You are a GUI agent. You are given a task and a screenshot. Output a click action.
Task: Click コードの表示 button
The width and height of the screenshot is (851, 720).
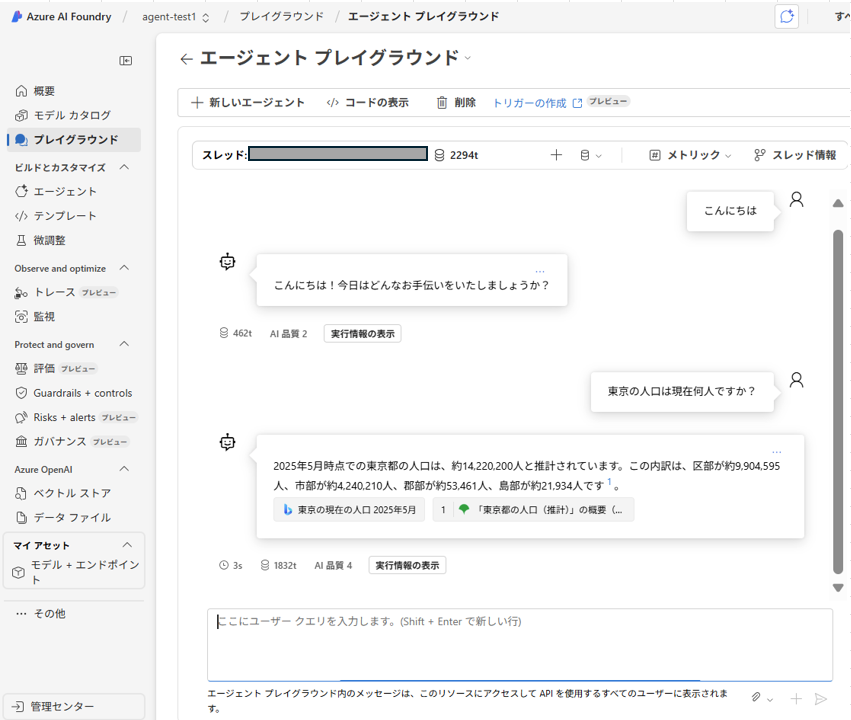[x=367, y=102]
